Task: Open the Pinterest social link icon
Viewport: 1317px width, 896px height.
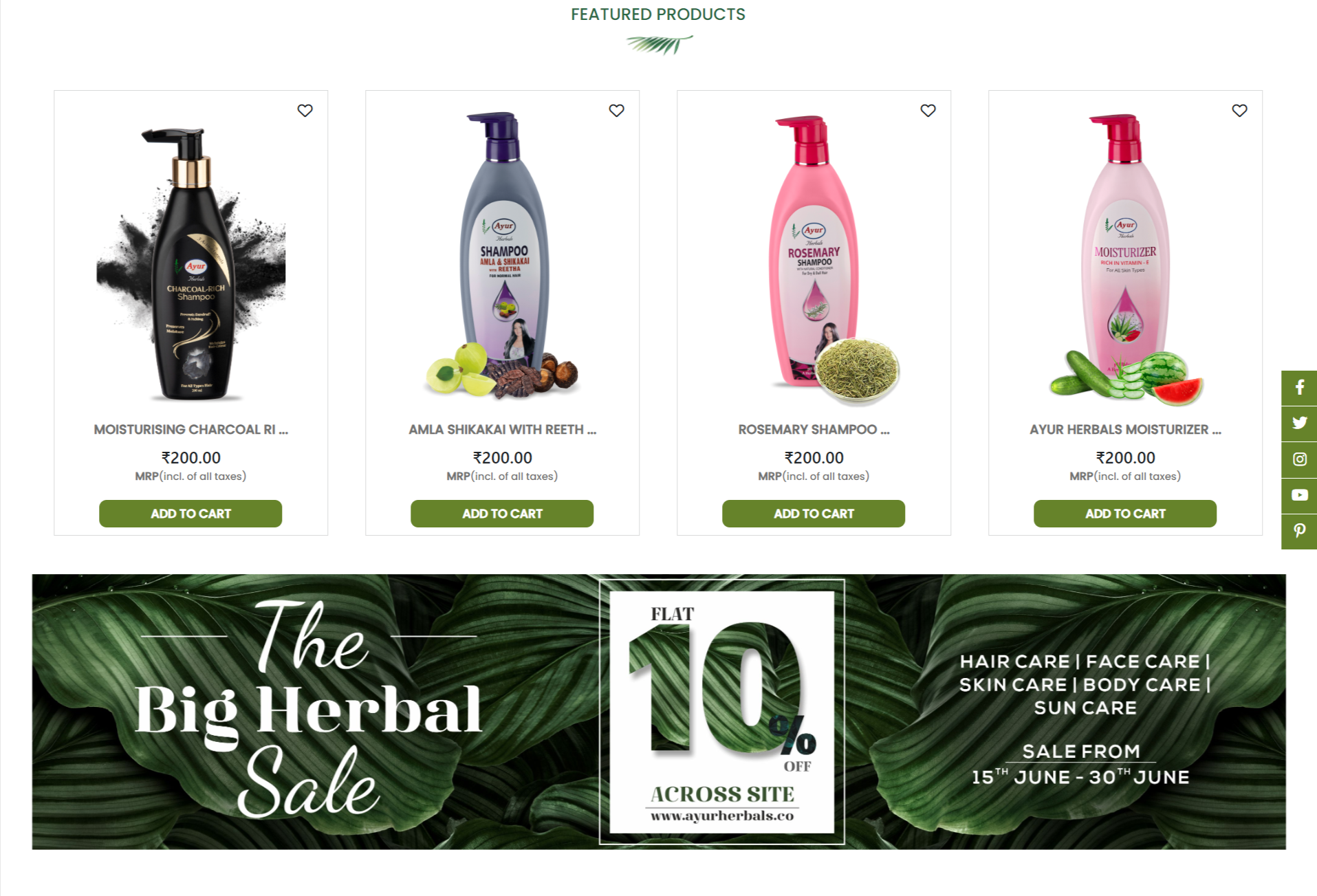Action: point(1299,531)
